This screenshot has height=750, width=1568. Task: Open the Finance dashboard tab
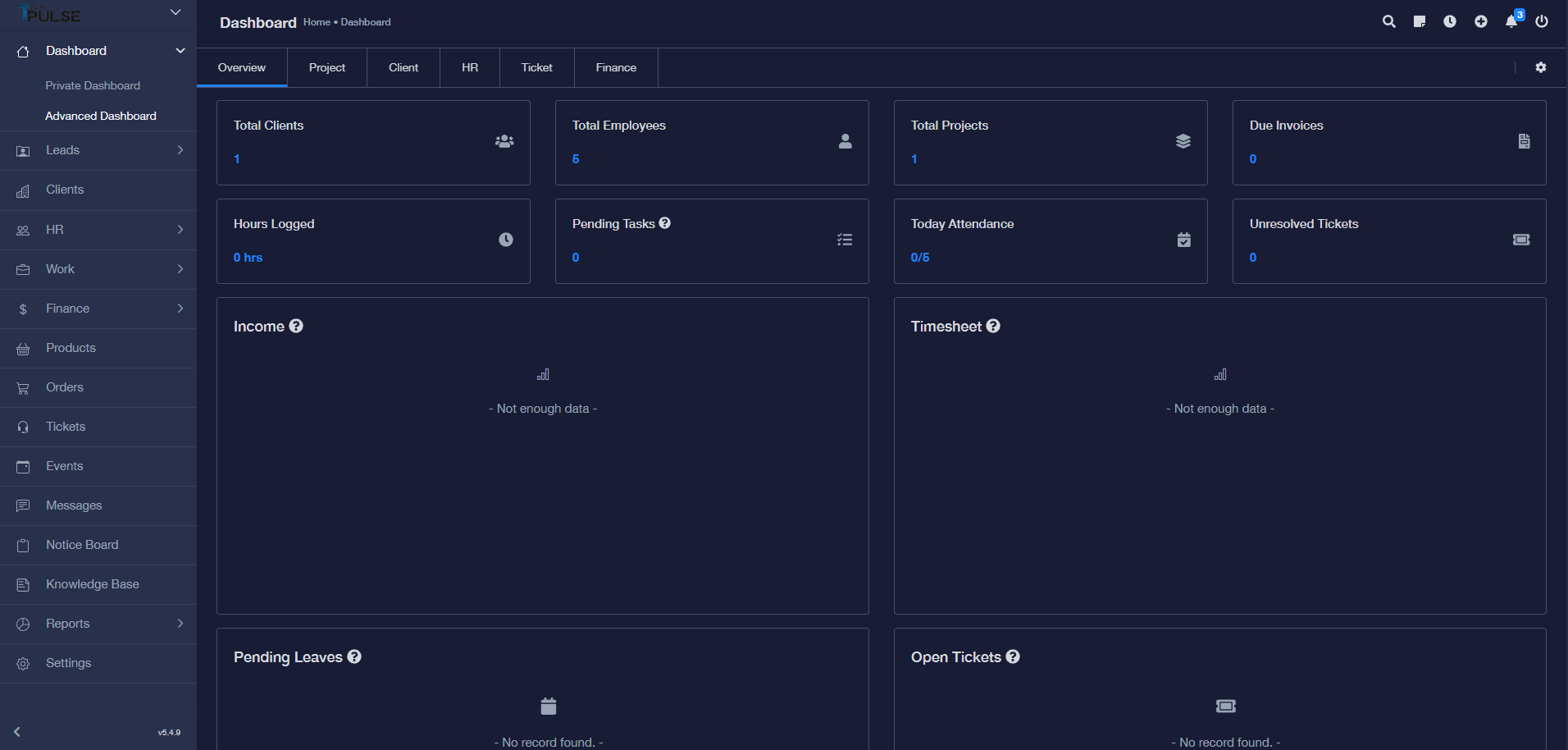(616, 67)
